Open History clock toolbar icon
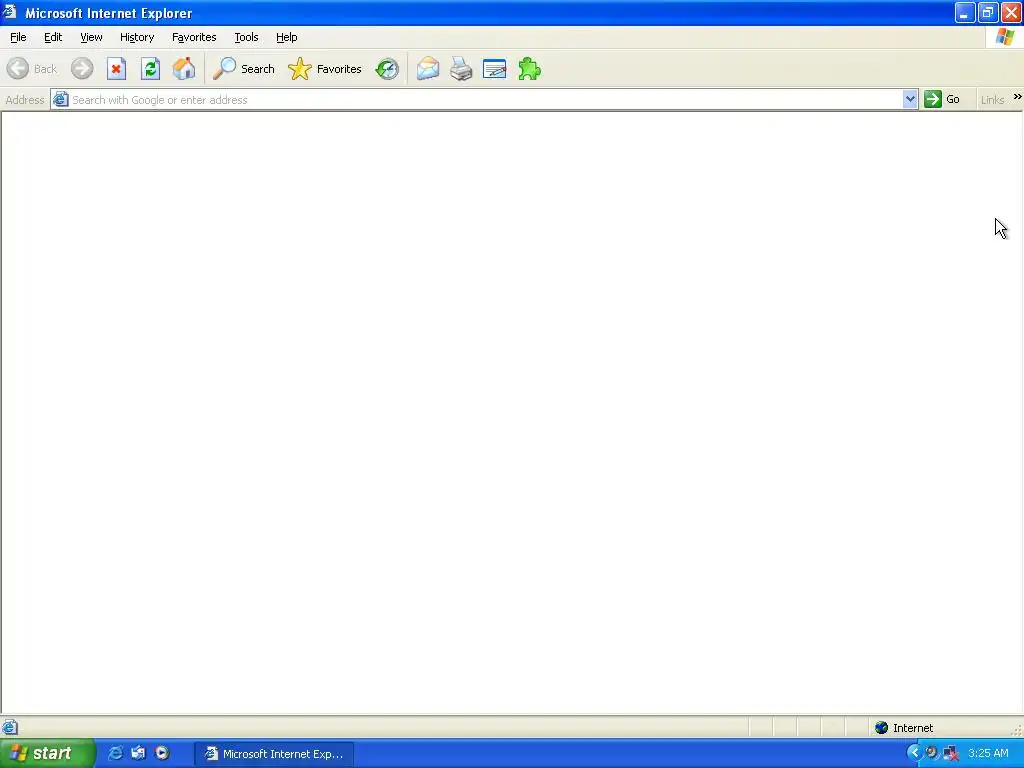Image resolution: width=1024 pixels, height=768 pixels. click(x=387, y=69)
